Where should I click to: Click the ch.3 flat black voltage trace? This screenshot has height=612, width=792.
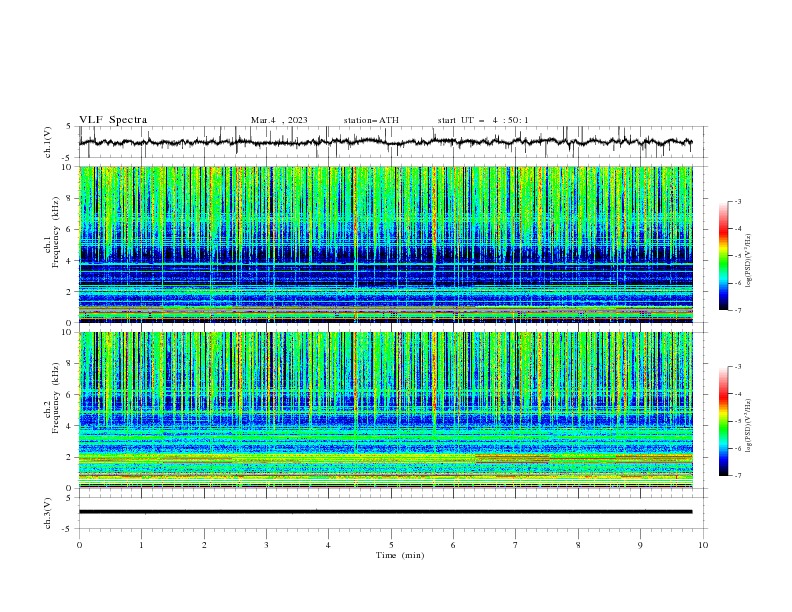tap(385, 512)
